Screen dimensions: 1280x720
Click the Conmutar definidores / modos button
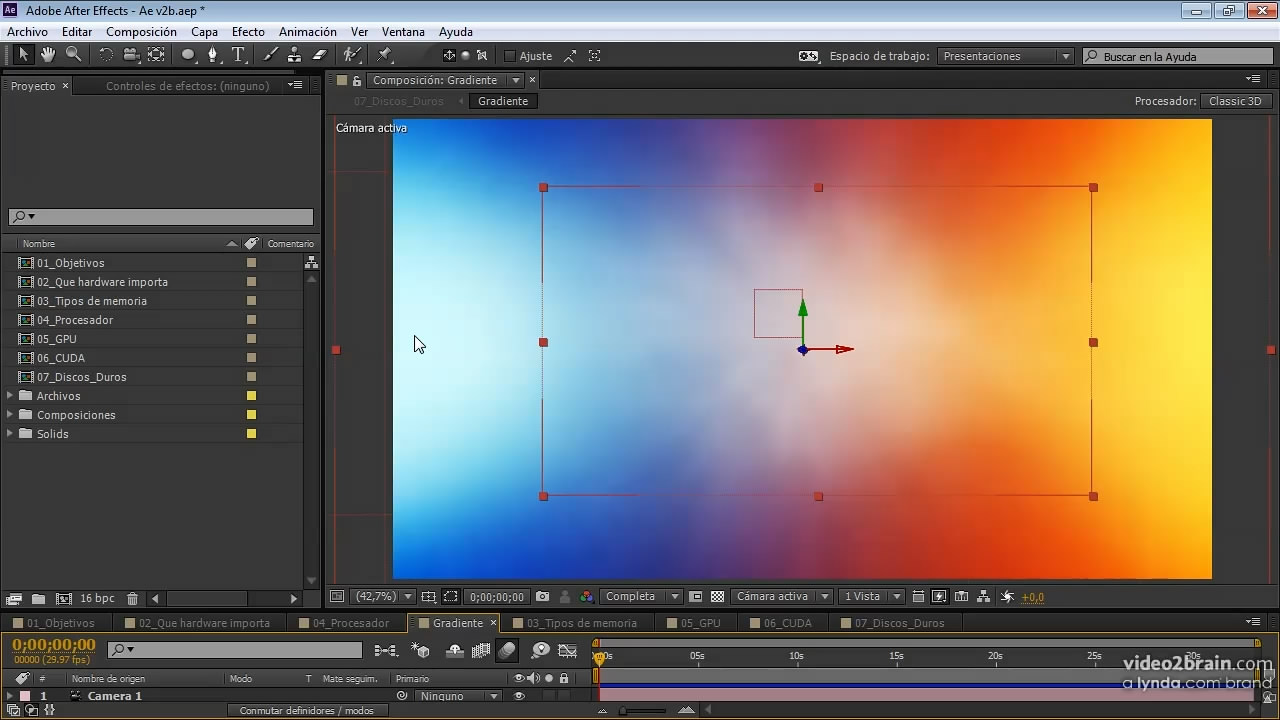point(306,711)
